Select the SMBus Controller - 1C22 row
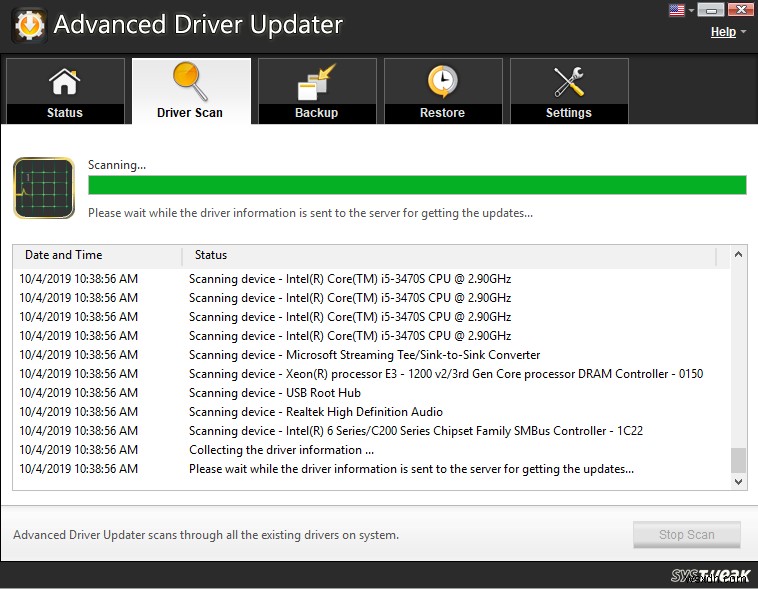The width and height of the screenshot is (758, 589). 371,431
